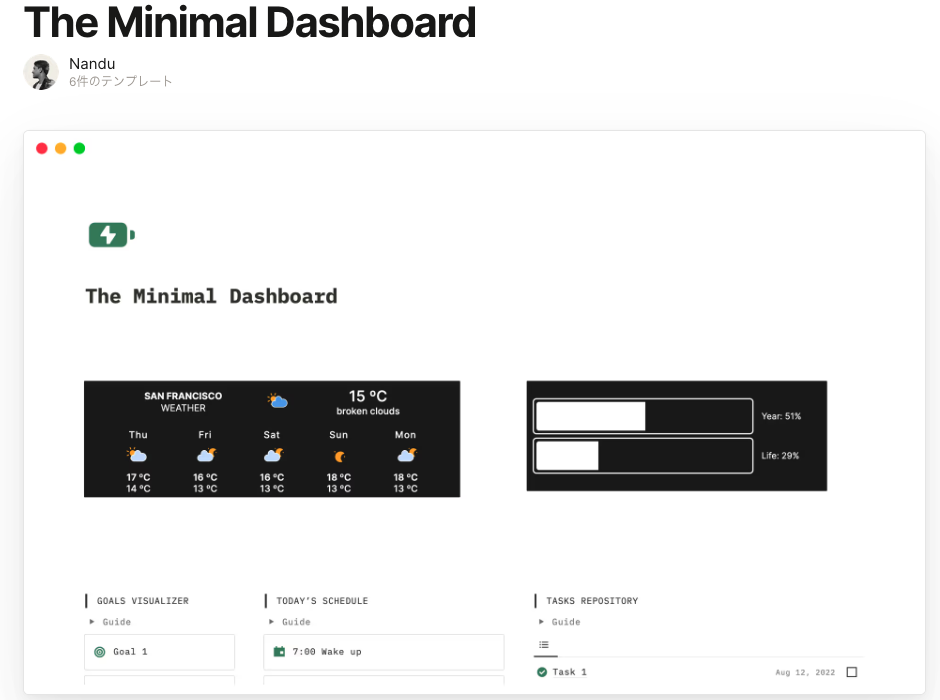This screenshot has width=940, height=700.
Task: Click the Nandu author name link
Action: coord(92,64)
